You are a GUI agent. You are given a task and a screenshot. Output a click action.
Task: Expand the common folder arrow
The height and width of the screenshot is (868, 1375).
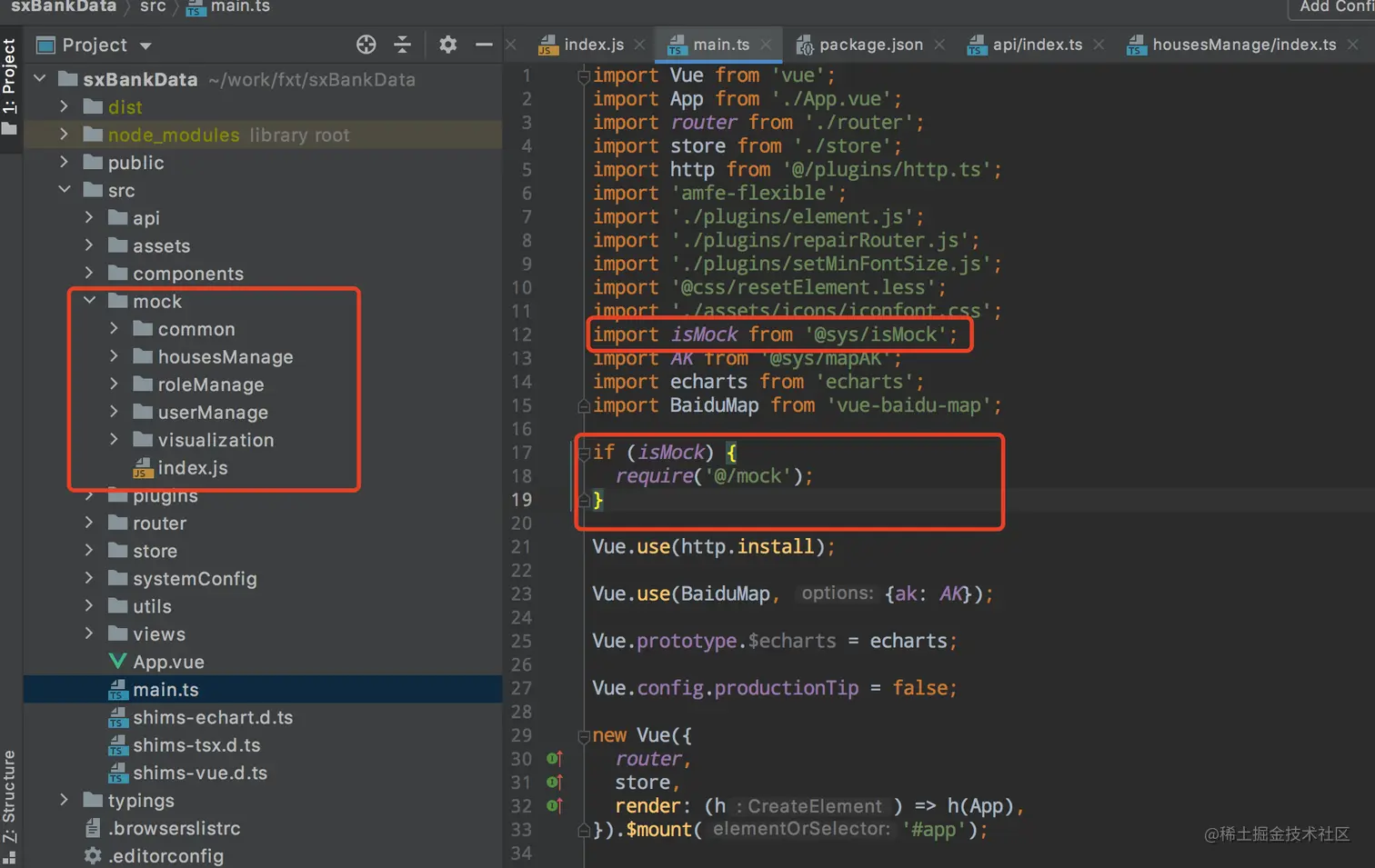tap(114, 328)
